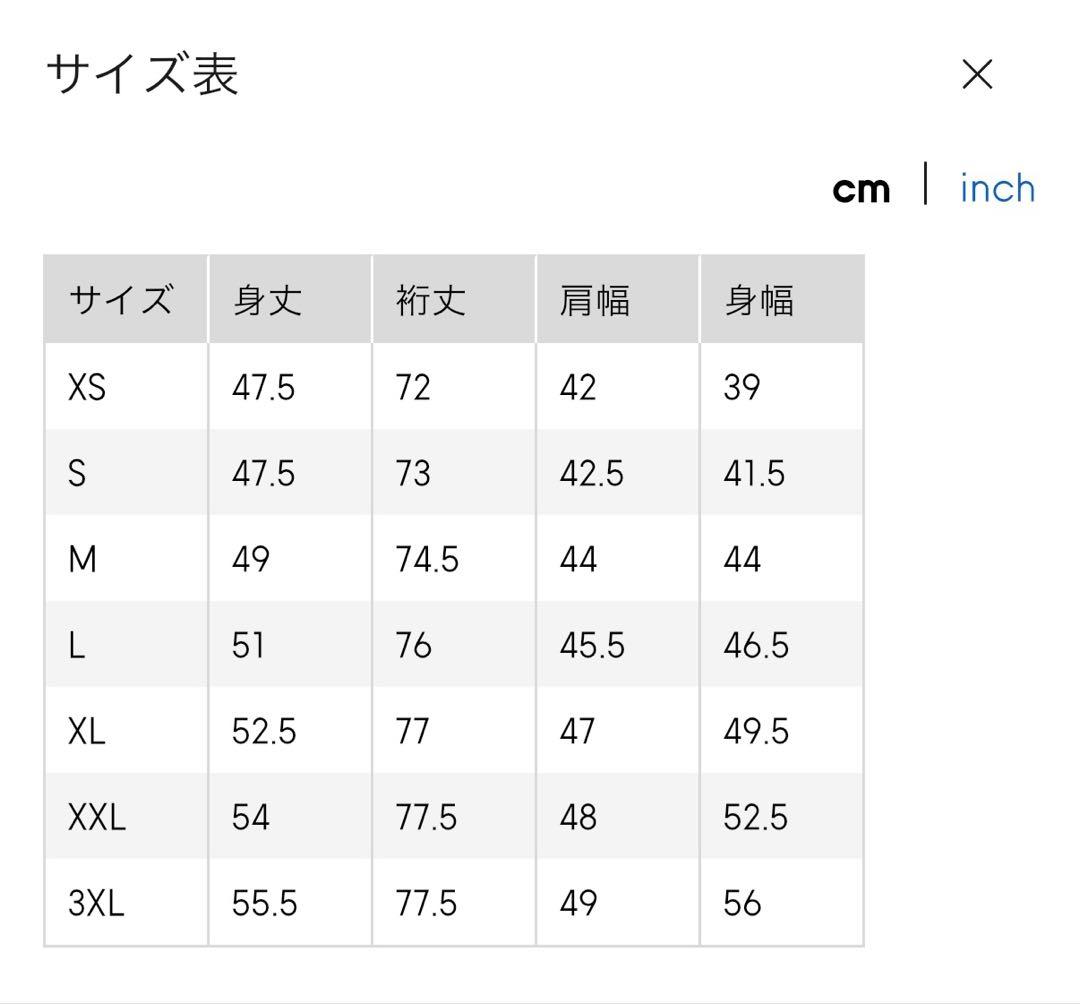Close the size chart dialog
The width and height of the screenshot is (1080, 1004).
[x=977, y=74]
